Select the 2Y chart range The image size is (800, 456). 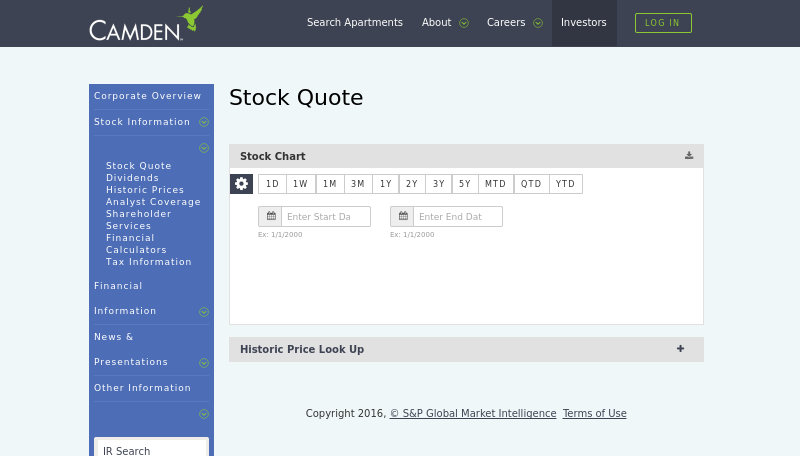(412, 184)
